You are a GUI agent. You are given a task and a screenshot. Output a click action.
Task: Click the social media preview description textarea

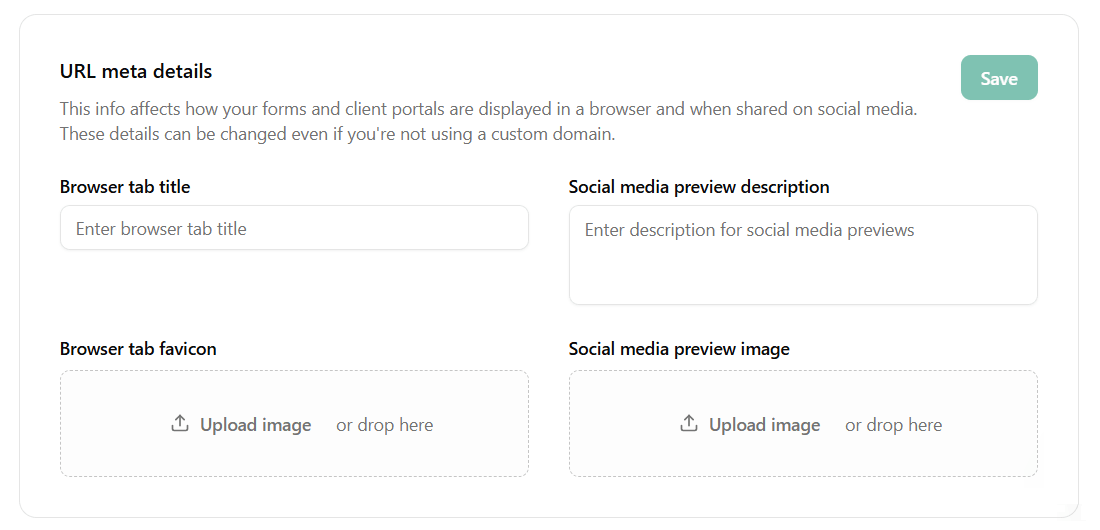point(803,255)
